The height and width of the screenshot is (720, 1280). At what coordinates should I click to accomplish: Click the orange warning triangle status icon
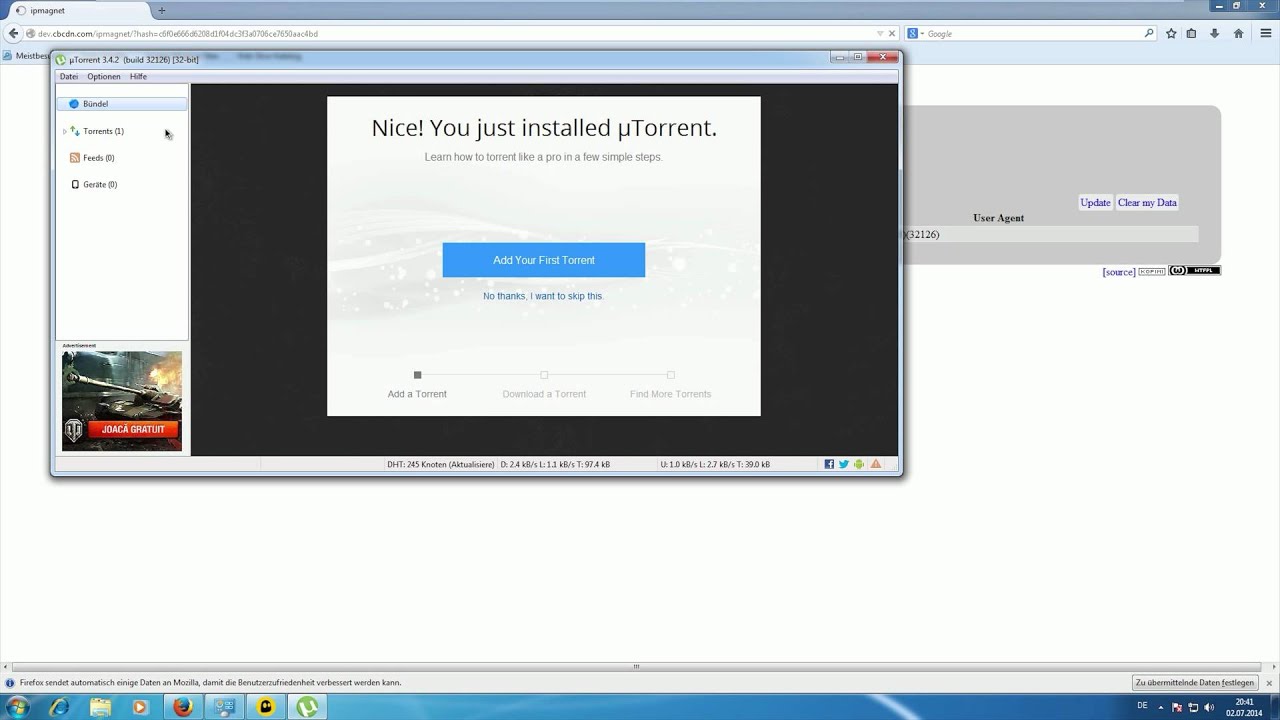click(x=876, y=464)
